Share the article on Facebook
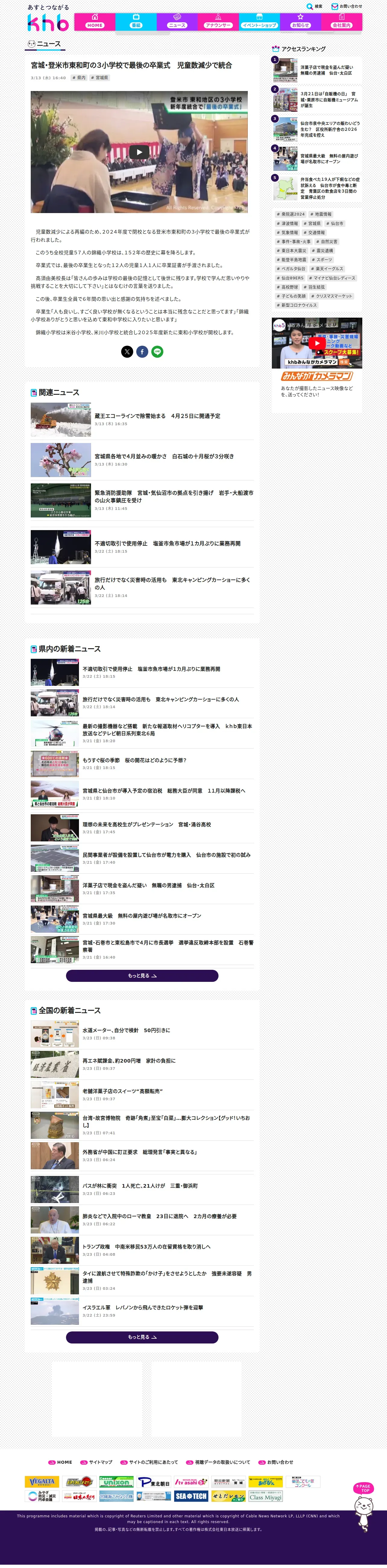Viewport: 387px width, 1568px height. tap(142, 352)
